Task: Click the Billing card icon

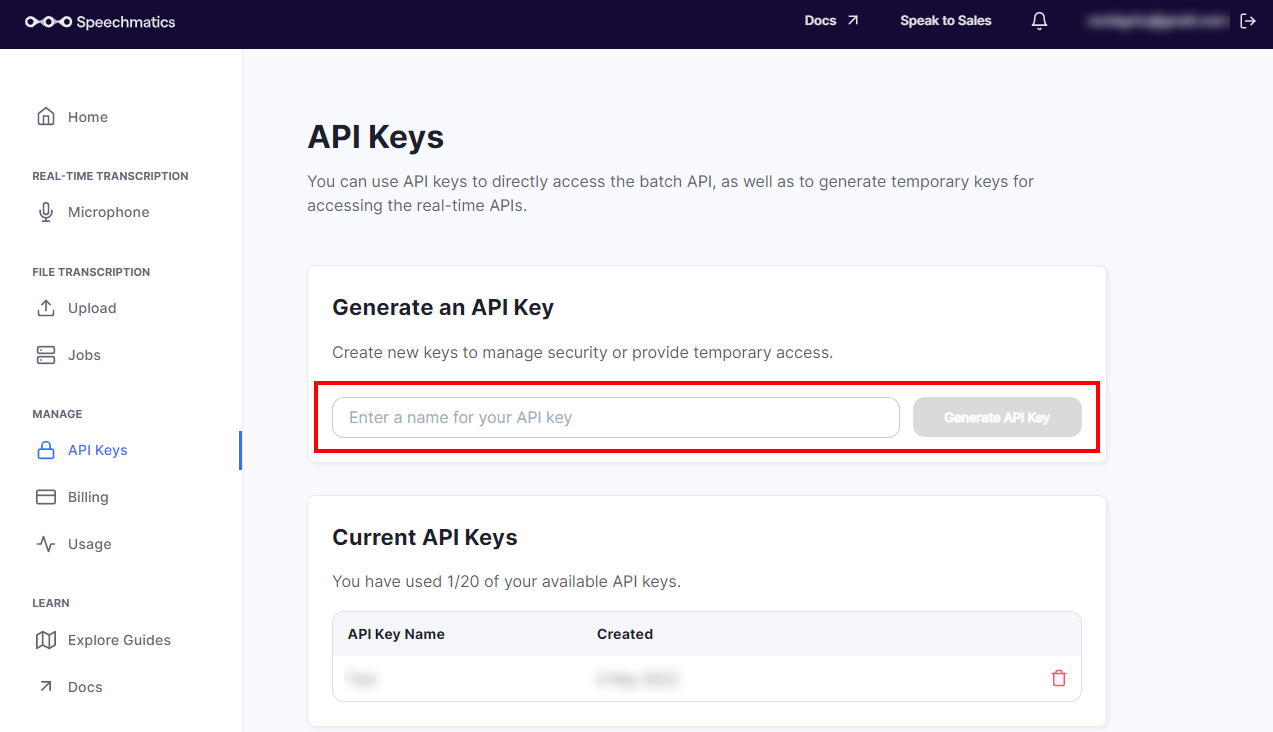Action: (46, 497)
